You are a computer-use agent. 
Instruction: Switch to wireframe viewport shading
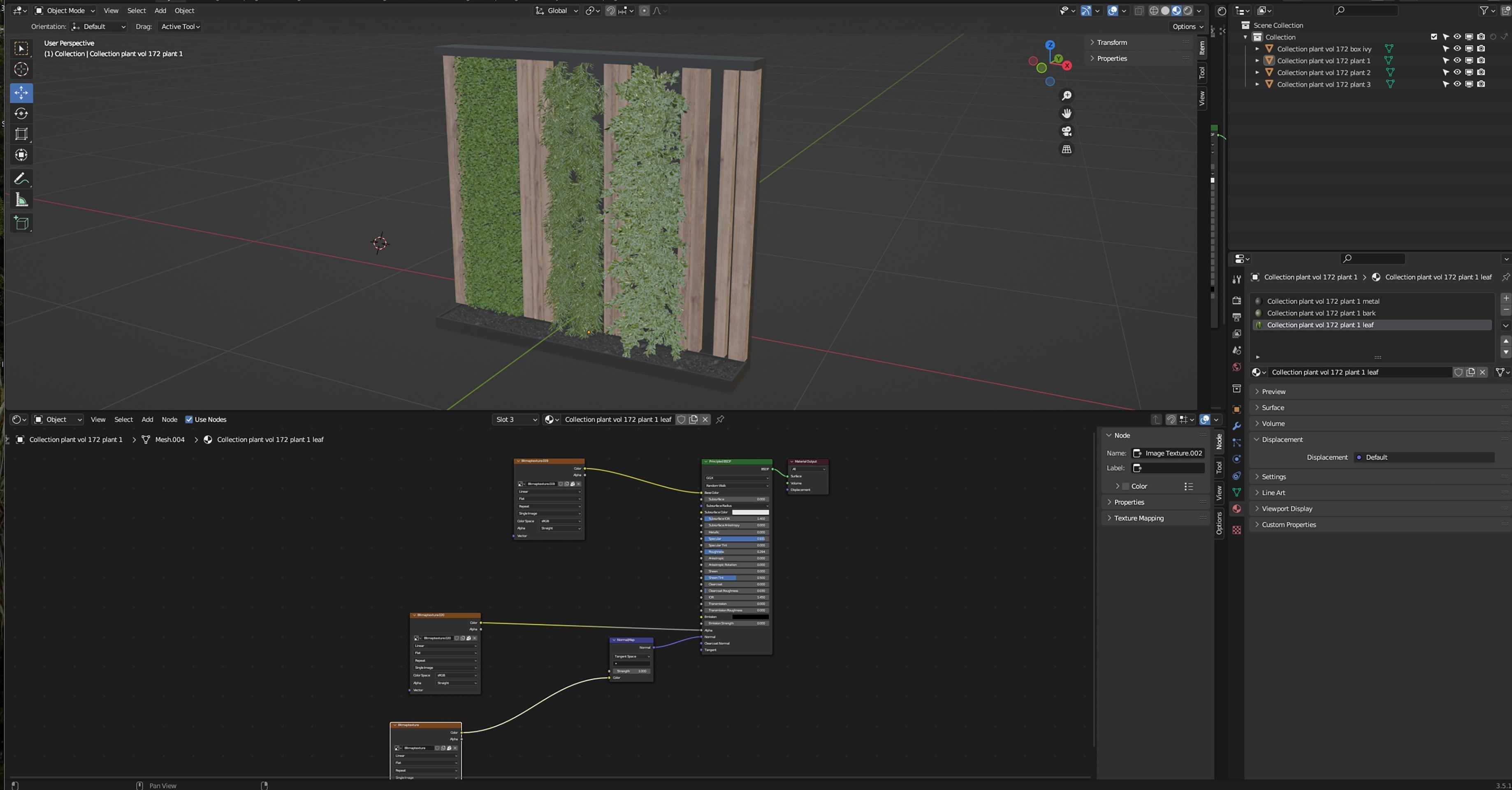pyautogui.click(x=1154, y=11)
